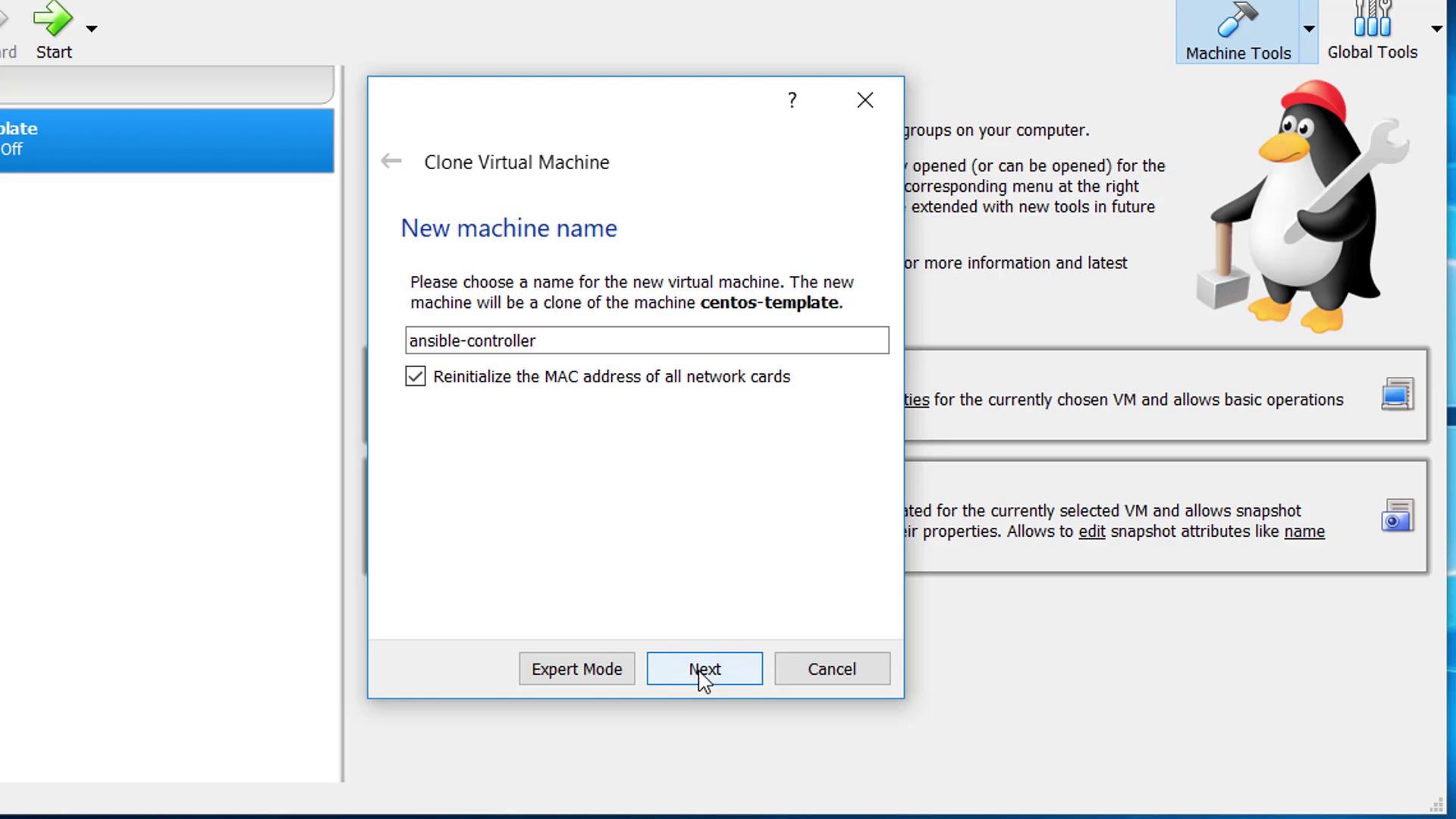The image size is (1456, 819).
Task: Click the 'edit' snapshot attributes link
Action: pos(1091,532)
